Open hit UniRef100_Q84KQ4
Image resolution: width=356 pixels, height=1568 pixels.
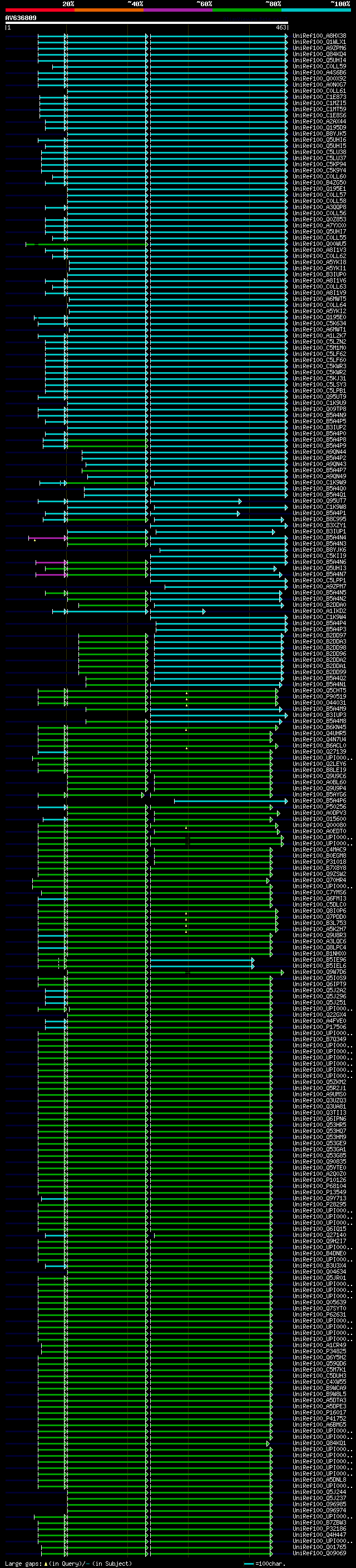point(319,54)
